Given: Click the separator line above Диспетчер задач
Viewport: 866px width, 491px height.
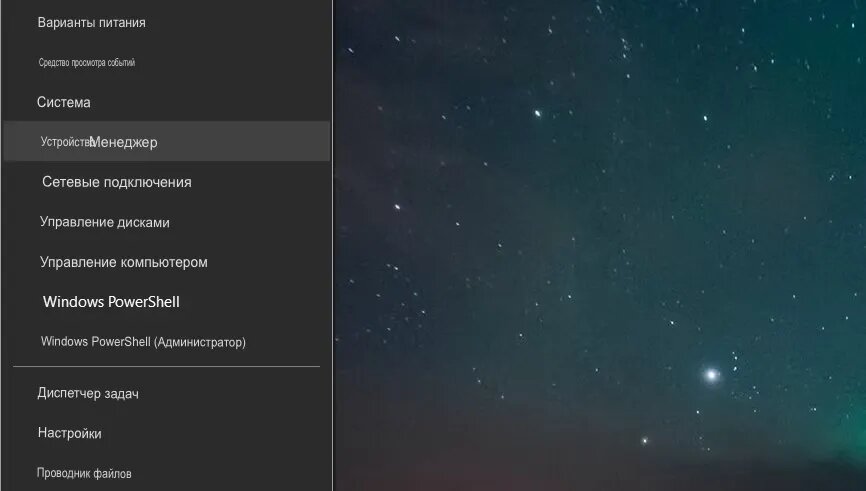Looking at the screenshot, I should click(166, 366).
